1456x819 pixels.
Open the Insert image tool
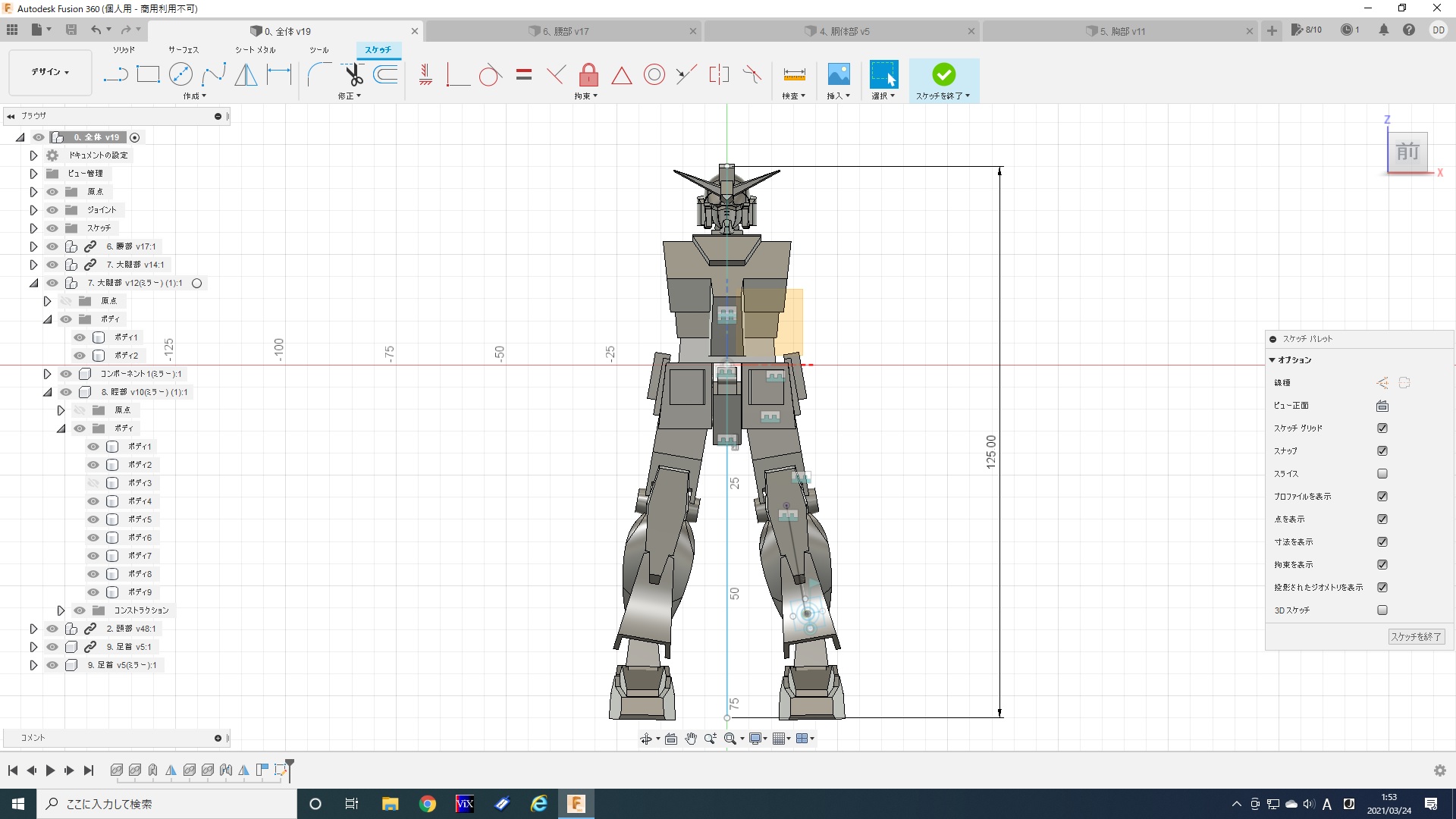(838, 74)
